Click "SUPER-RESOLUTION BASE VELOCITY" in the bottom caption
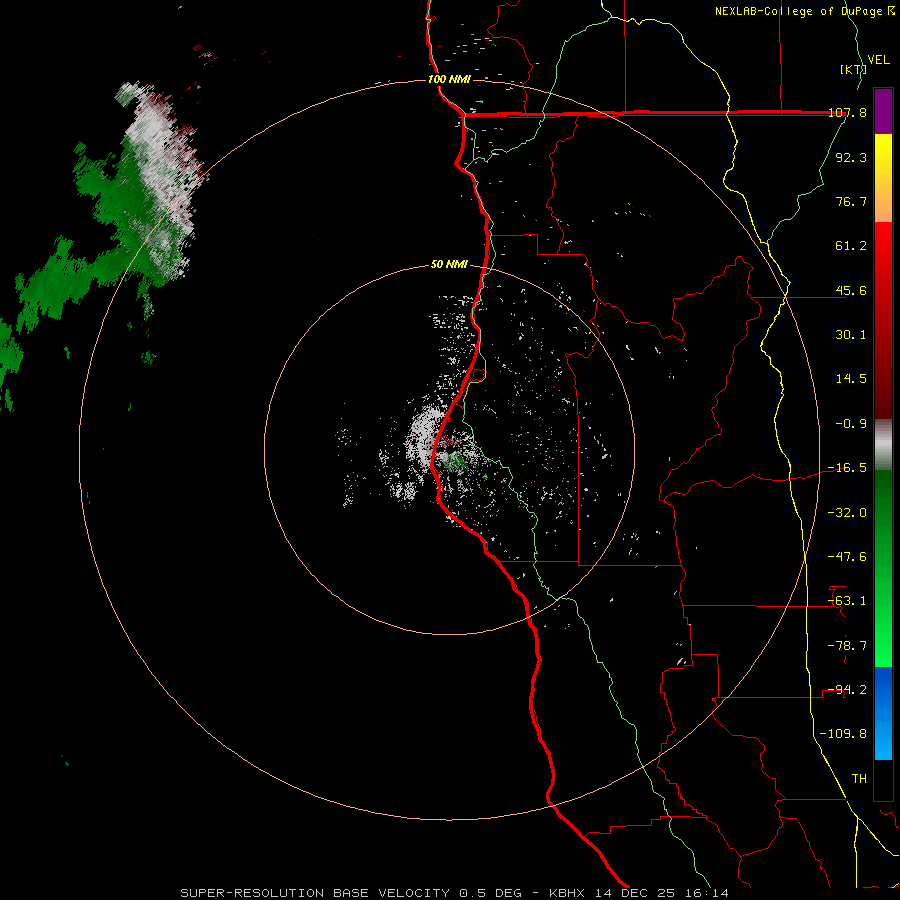Viewport: 900px width, 900px height. coord(315,893)
